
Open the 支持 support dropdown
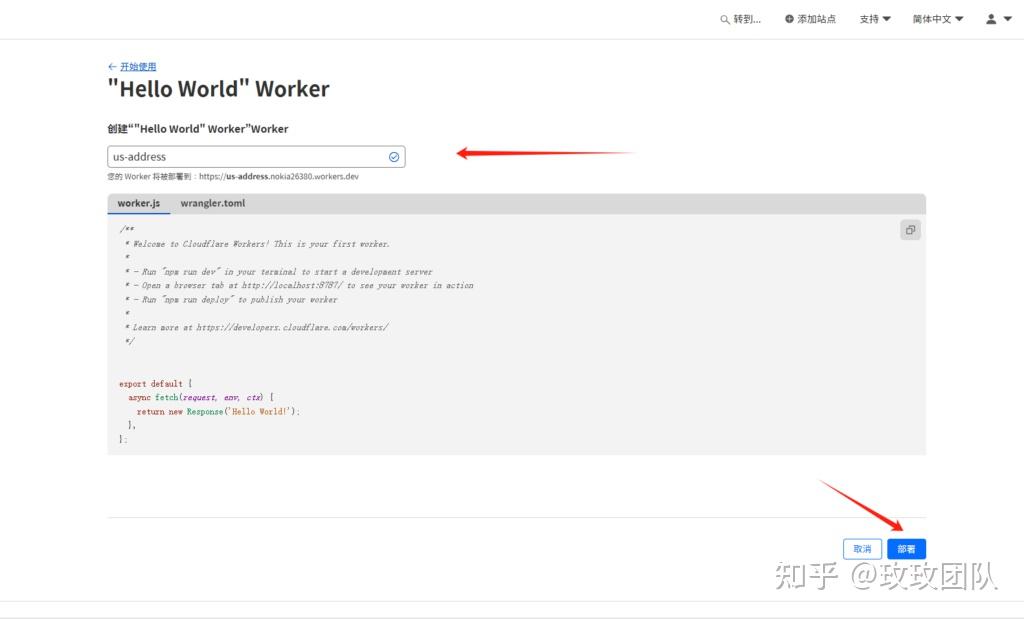(874, 18)
